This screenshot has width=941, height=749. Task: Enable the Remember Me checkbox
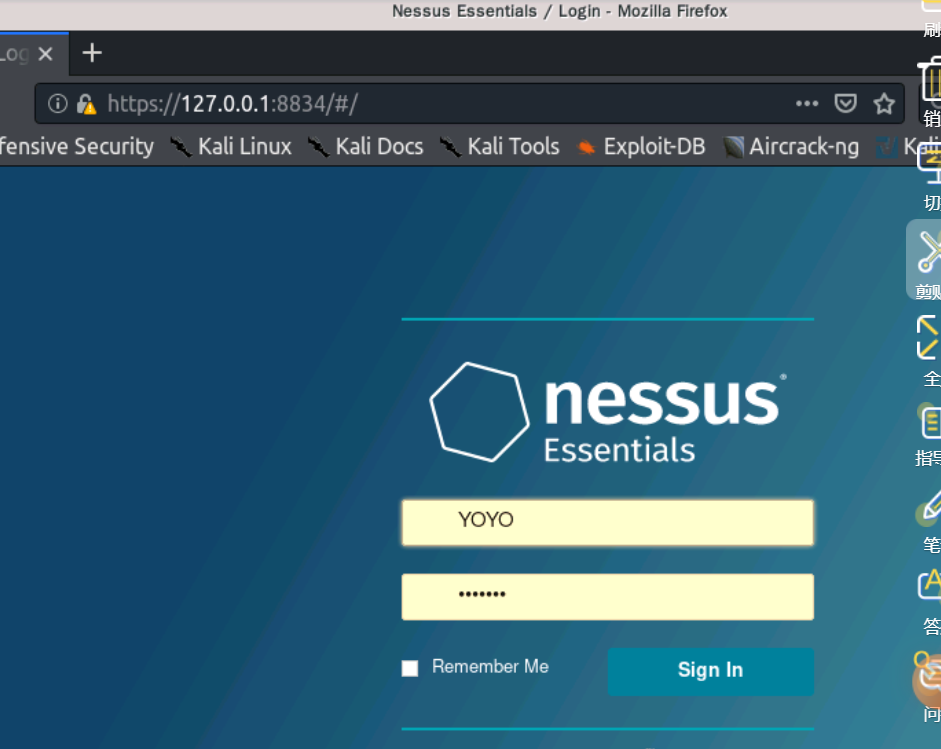[x=410, y=668]
